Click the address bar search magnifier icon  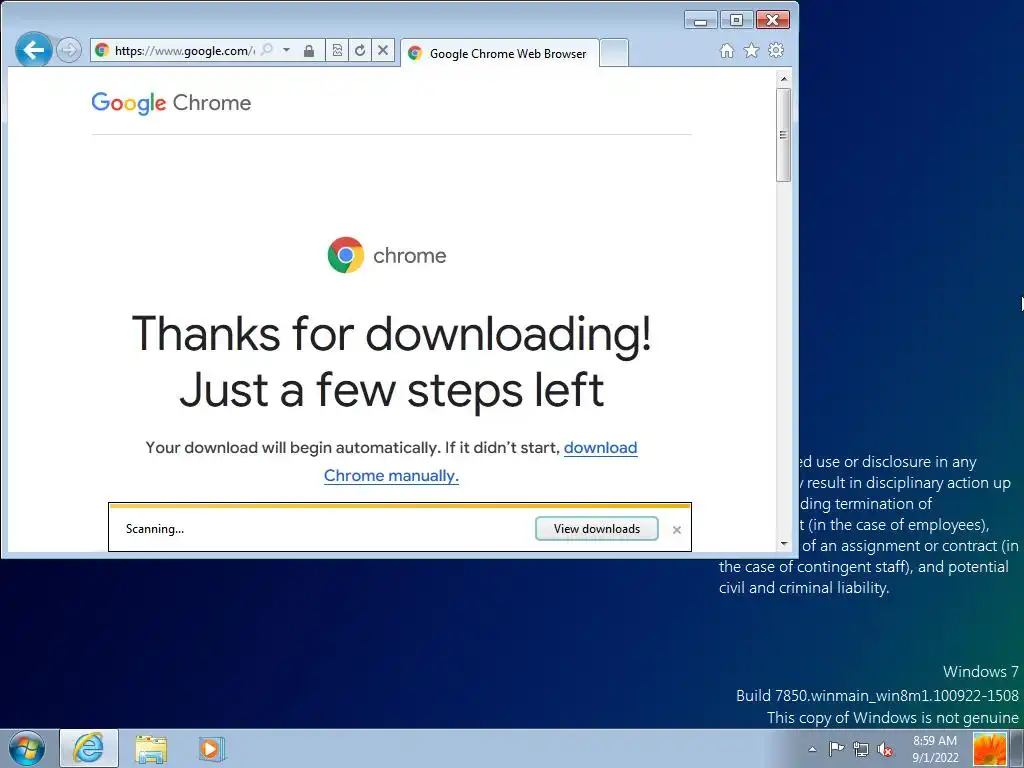click(267, 50)
